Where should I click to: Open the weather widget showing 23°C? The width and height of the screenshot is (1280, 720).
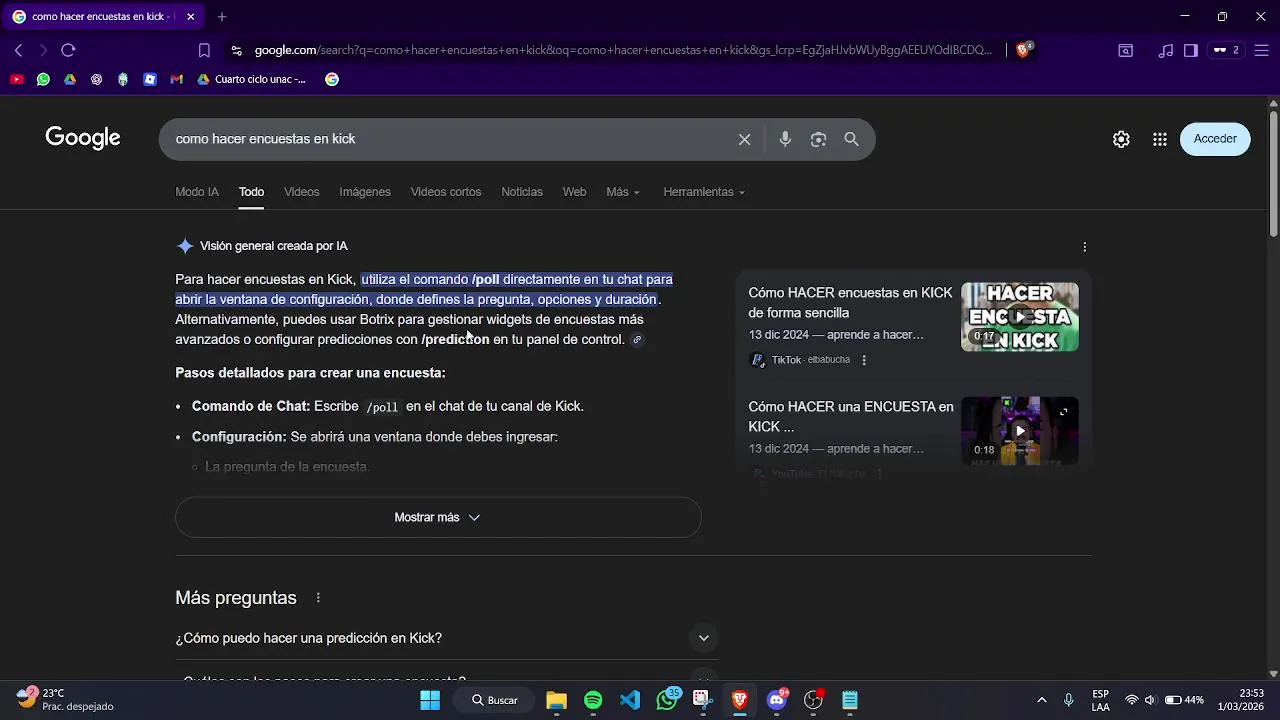(65, 700)
